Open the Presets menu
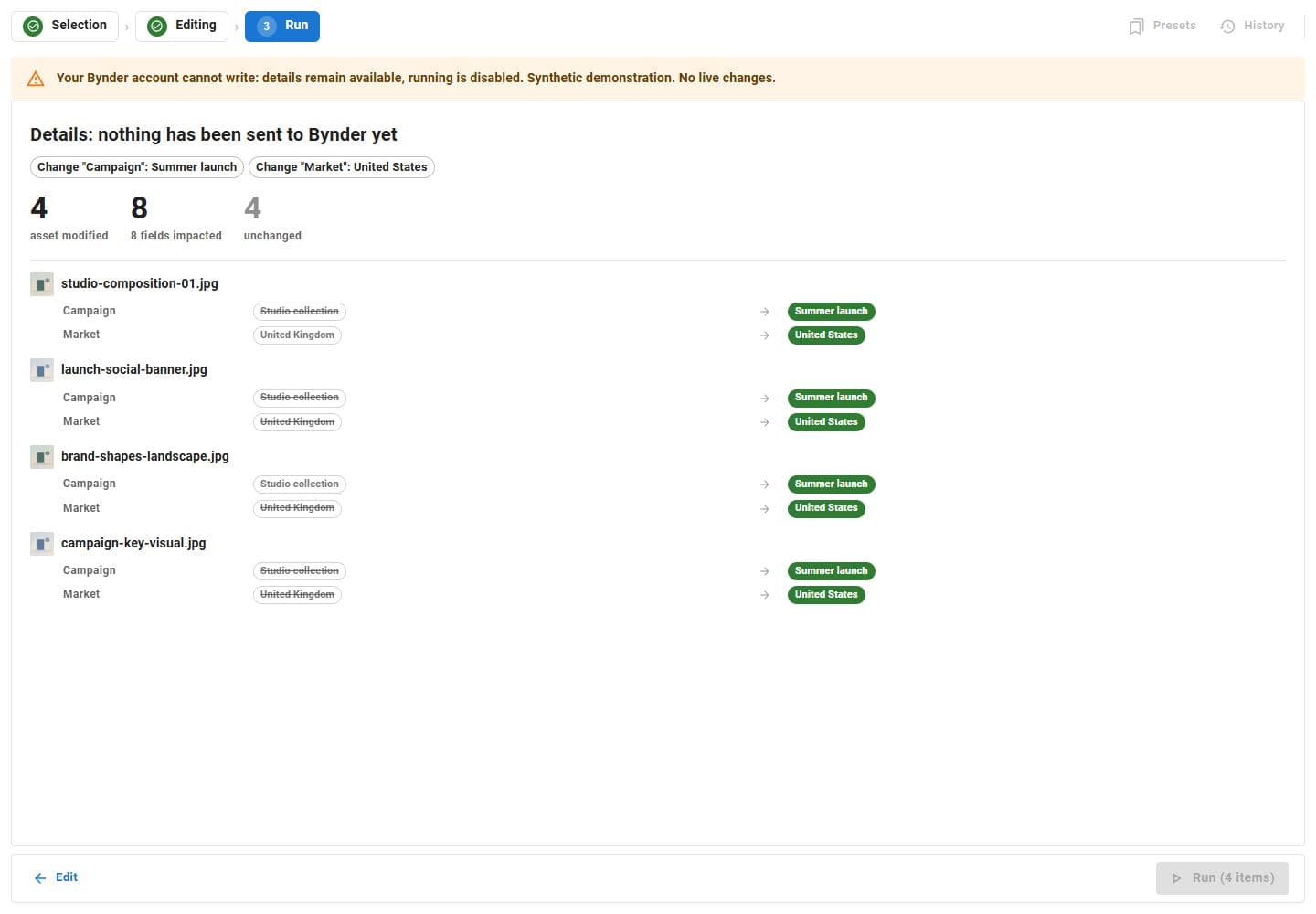 1162,26
